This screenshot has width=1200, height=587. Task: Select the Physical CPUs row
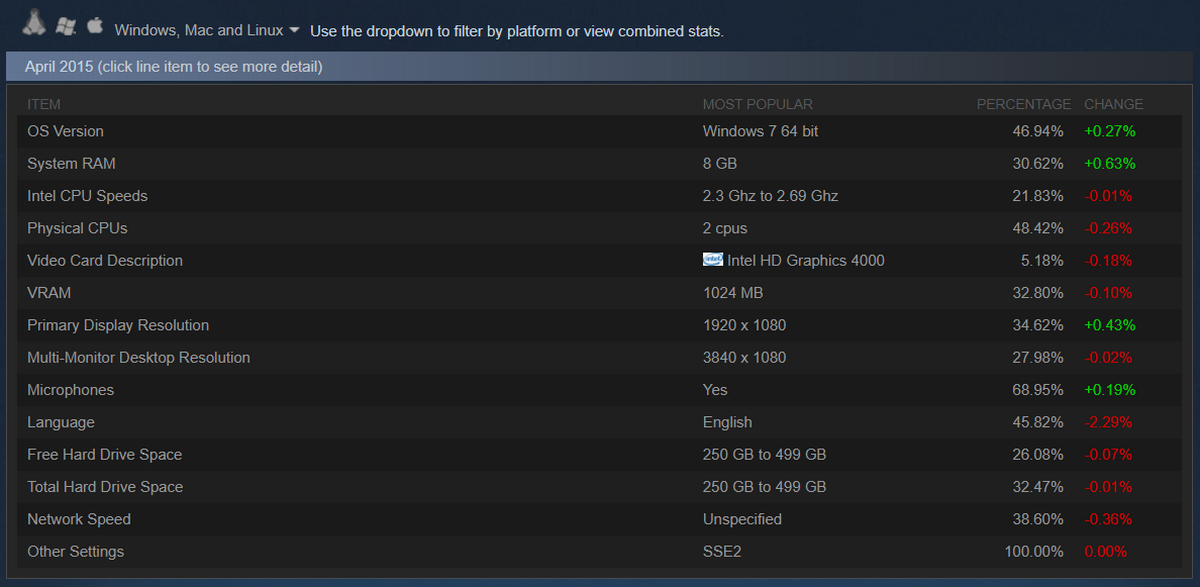click(600, 228)
